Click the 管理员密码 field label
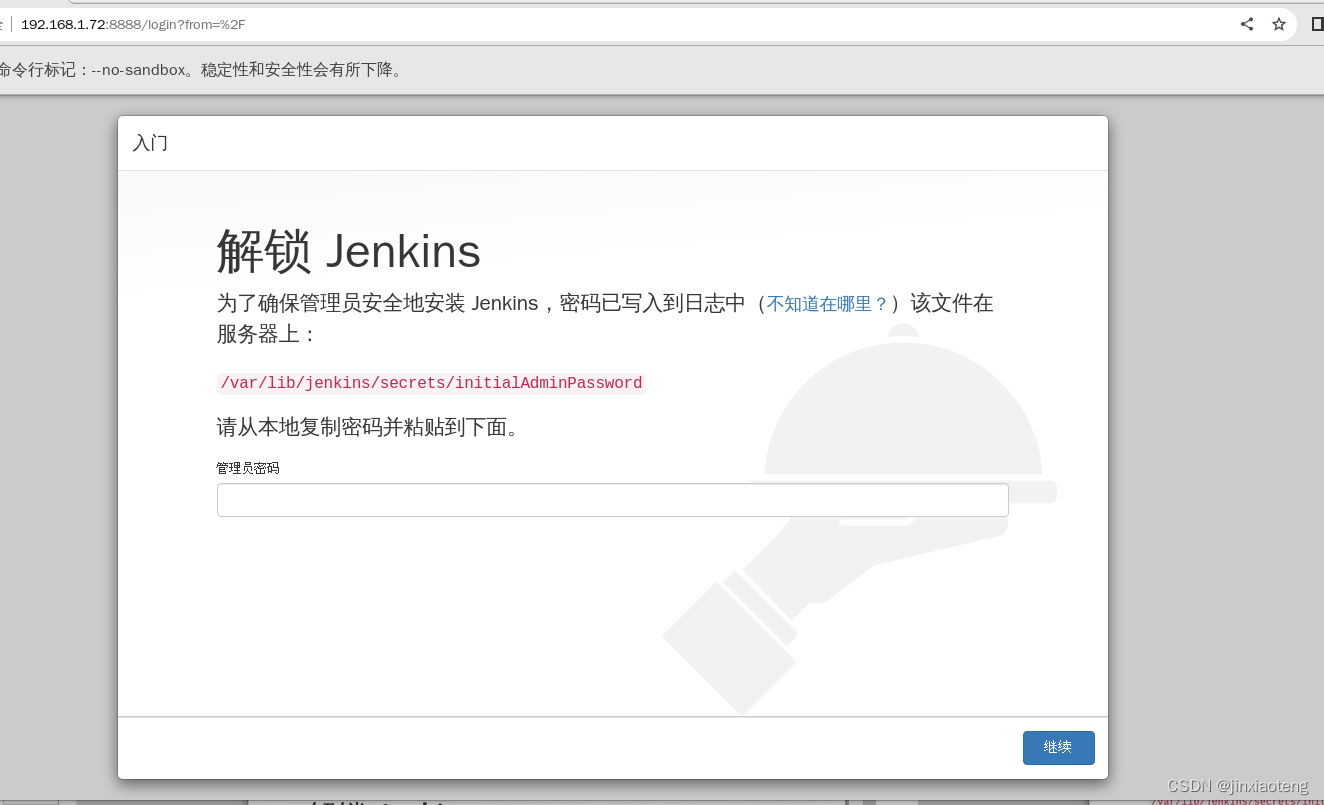The width and height of the screenshot is (1324, 805). [x=248, y=468]
